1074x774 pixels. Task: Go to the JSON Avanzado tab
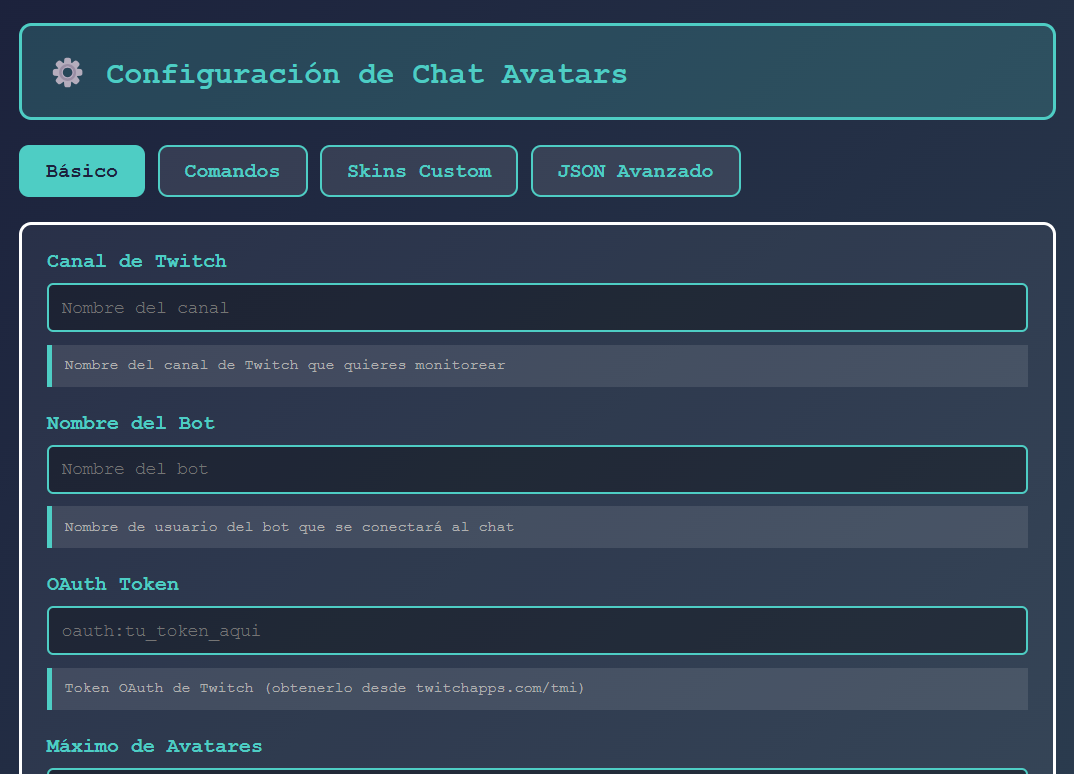click(636, 171)
